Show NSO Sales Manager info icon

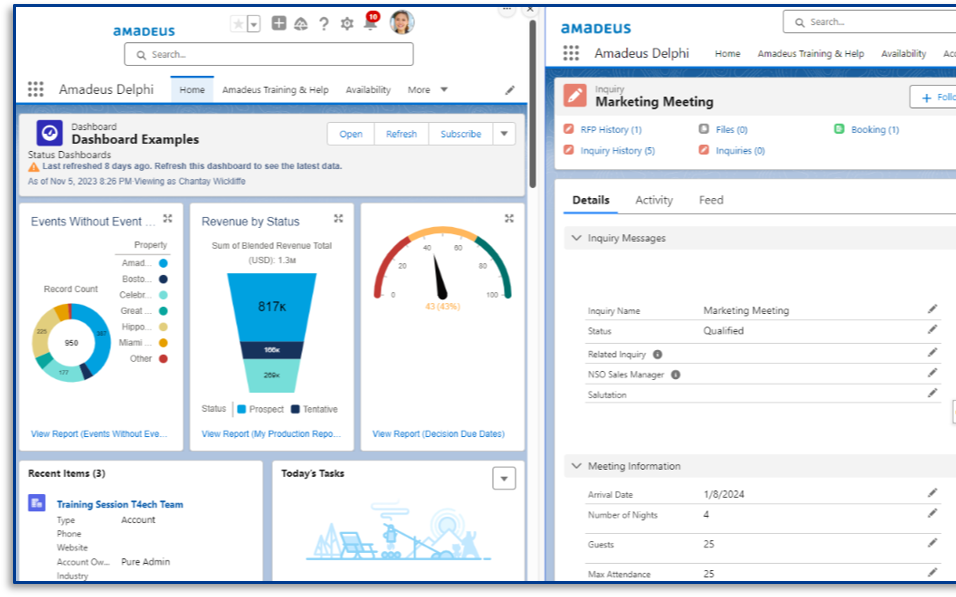pyautogui.click(x=676, y=374)
